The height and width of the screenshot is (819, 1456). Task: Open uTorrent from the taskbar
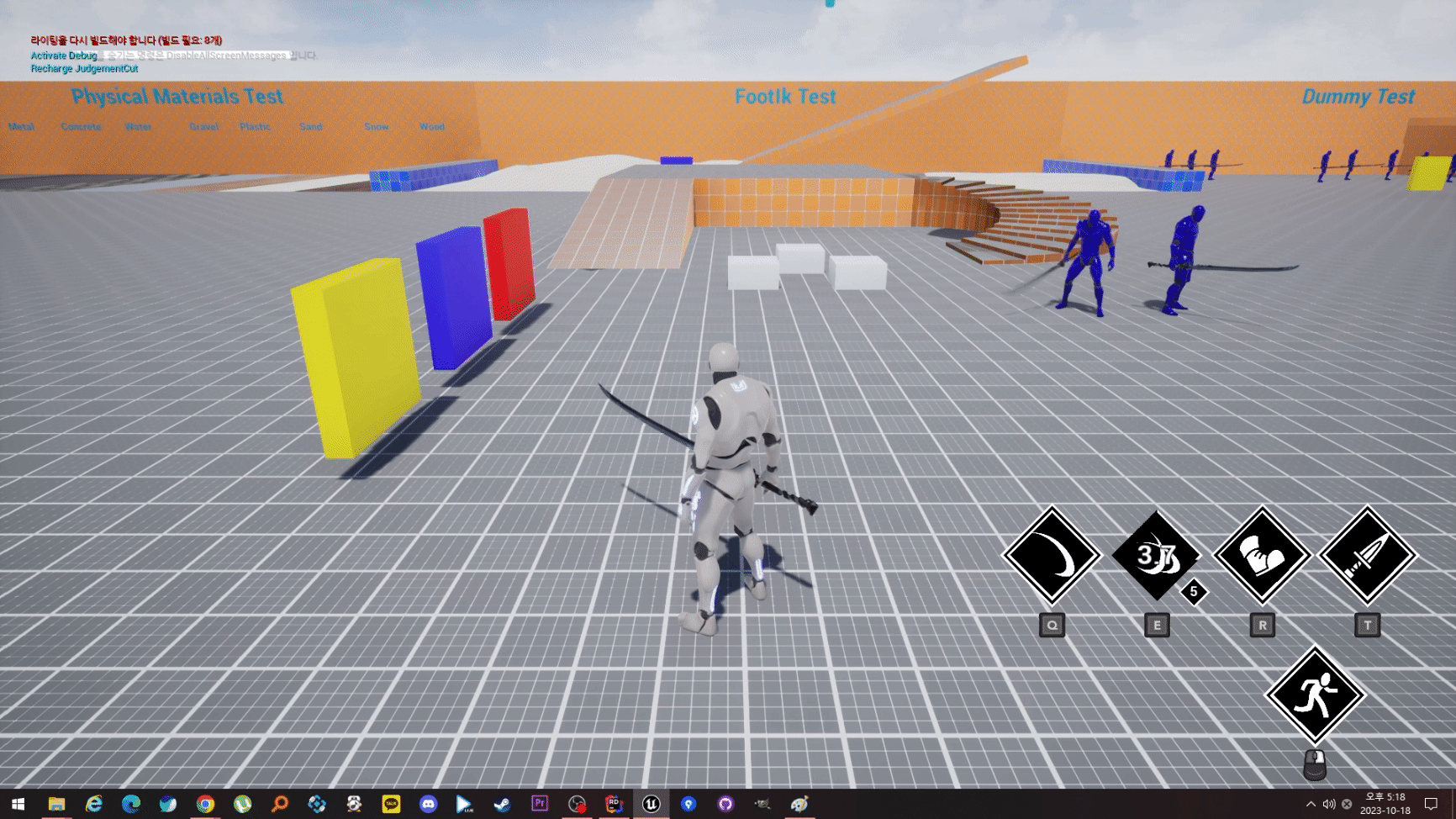pyautogui.click(x=242, y=804)
